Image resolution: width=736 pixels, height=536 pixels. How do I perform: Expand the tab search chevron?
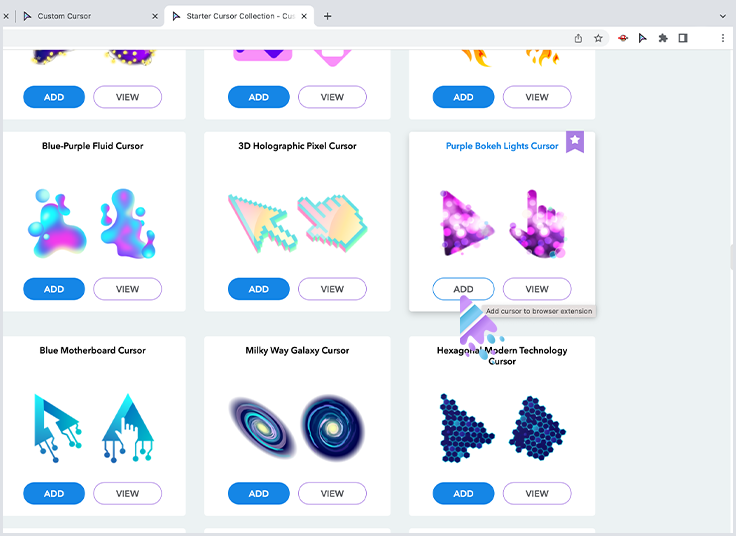(722, 16)
